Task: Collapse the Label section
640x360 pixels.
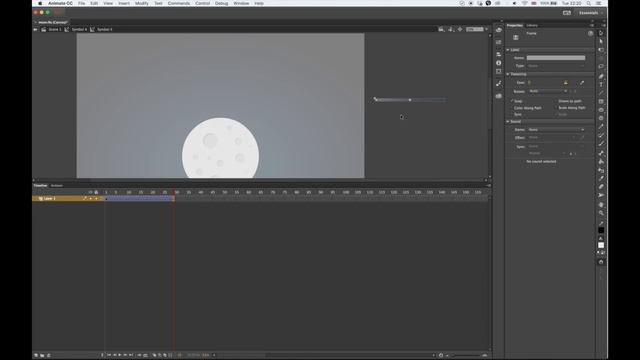Action: 508,50
